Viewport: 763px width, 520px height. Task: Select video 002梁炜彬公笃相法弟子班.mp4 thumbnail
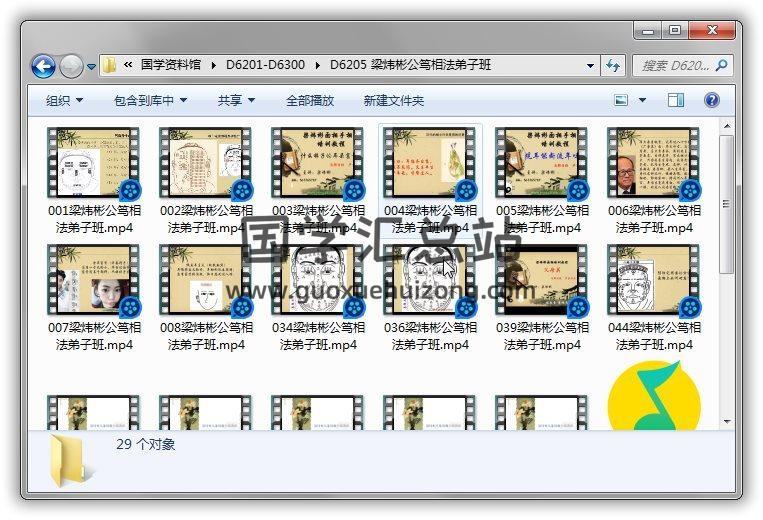[x=205, y=162]
